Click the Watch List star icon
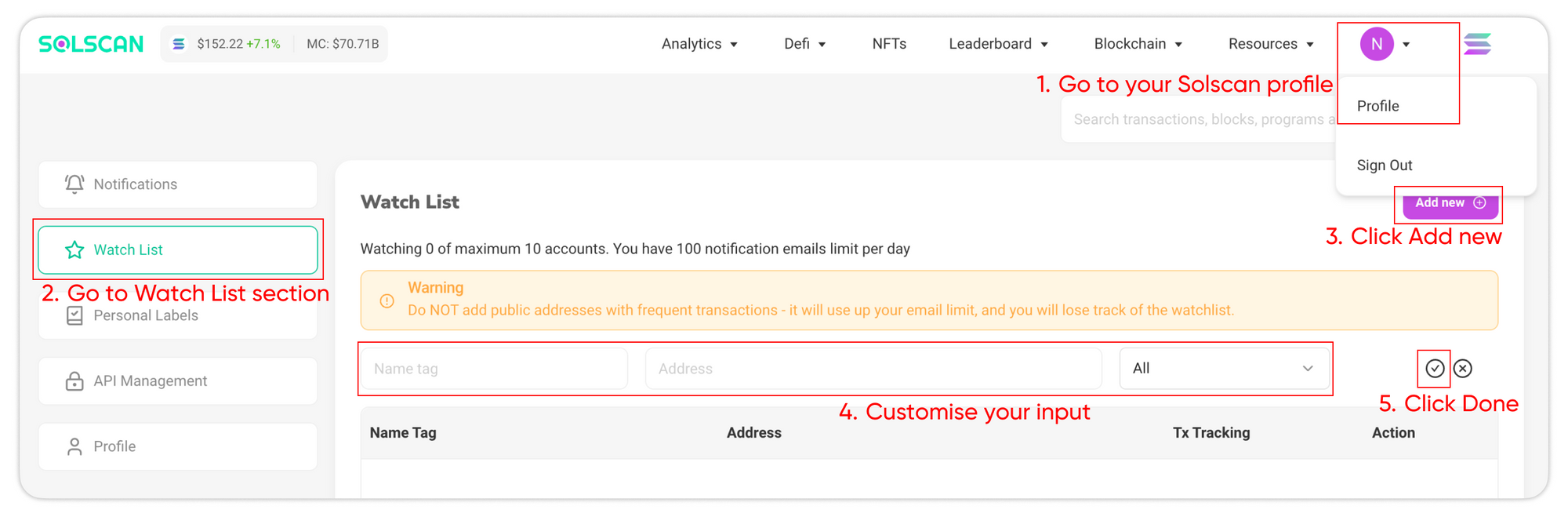Screen dimensions: 1568x517 [74, 249]
